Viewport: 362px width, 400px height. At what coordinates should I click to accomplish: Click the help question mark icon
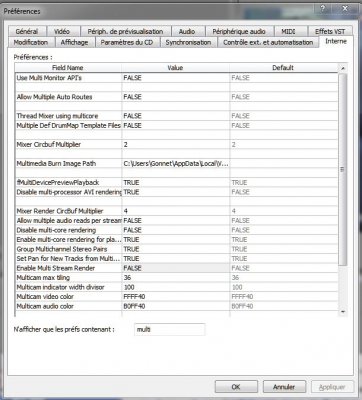[323, 9]
